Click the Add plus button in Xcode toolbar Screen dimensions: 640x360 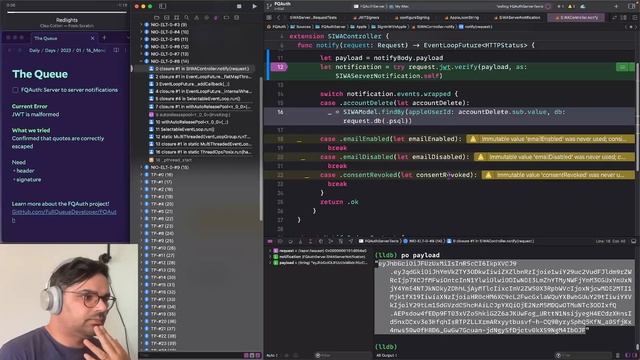click(616, 6)
